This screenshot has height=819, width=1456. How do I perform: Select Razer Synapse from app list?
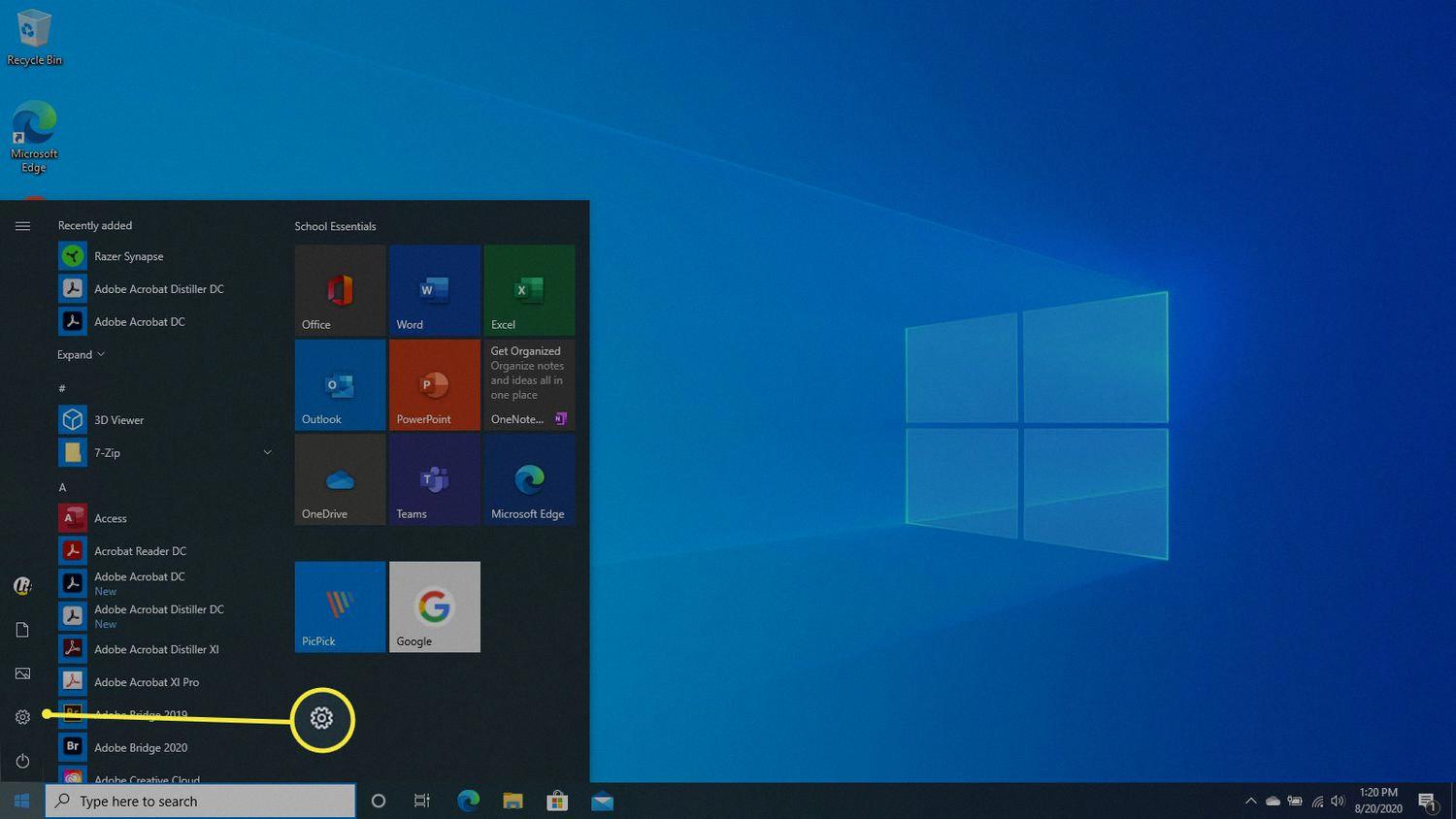128,256
